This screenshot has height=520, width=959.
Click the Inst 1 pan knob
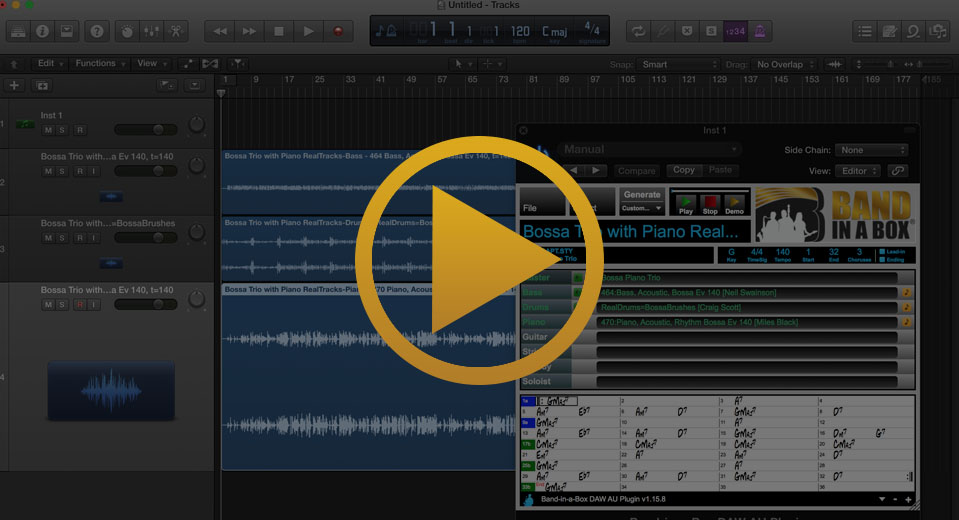coord(196,124)
